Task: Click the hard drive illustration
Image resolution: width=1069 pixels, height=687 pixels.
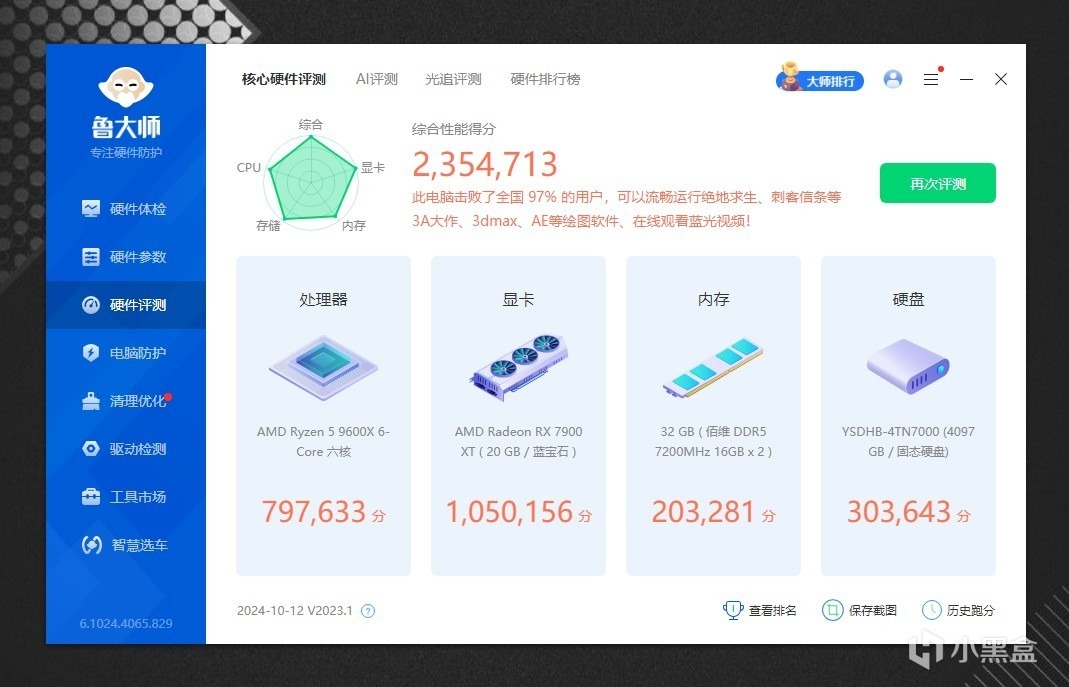Action: 908,366
